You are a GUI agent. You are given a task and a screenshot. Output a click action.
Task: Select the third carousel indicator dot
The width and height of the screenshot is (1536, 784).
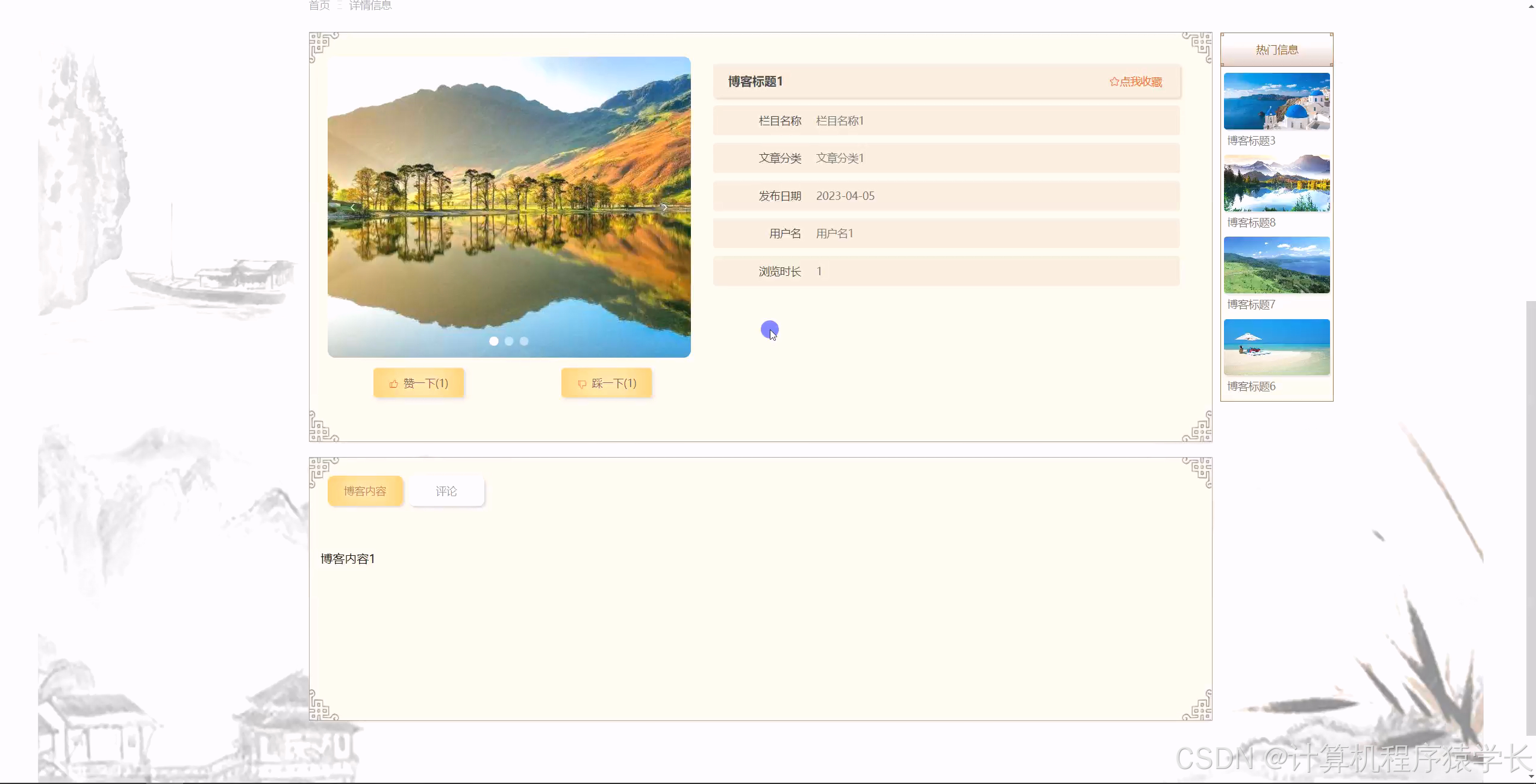point(524,341)
